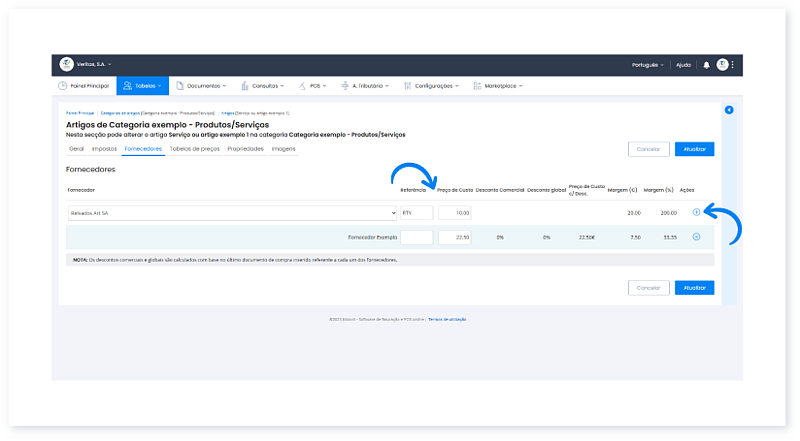Switch to the Impostos tab
Viewport: 800px width, 441px height.
104,148
